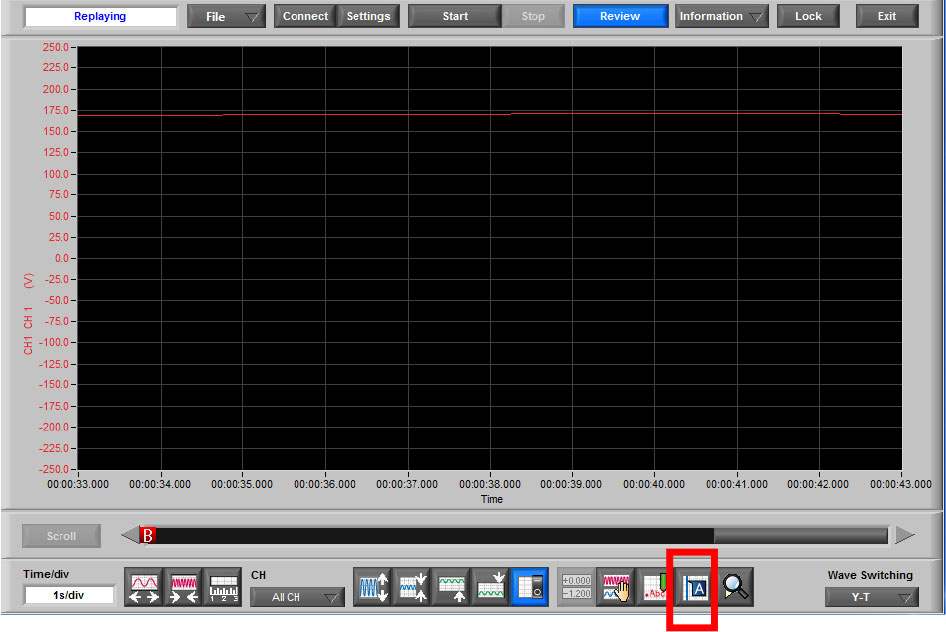Viewport: 946px width, 632px height.
Task: Click the 00:00:38.000 time axis label
Action: tap(490, 484)
